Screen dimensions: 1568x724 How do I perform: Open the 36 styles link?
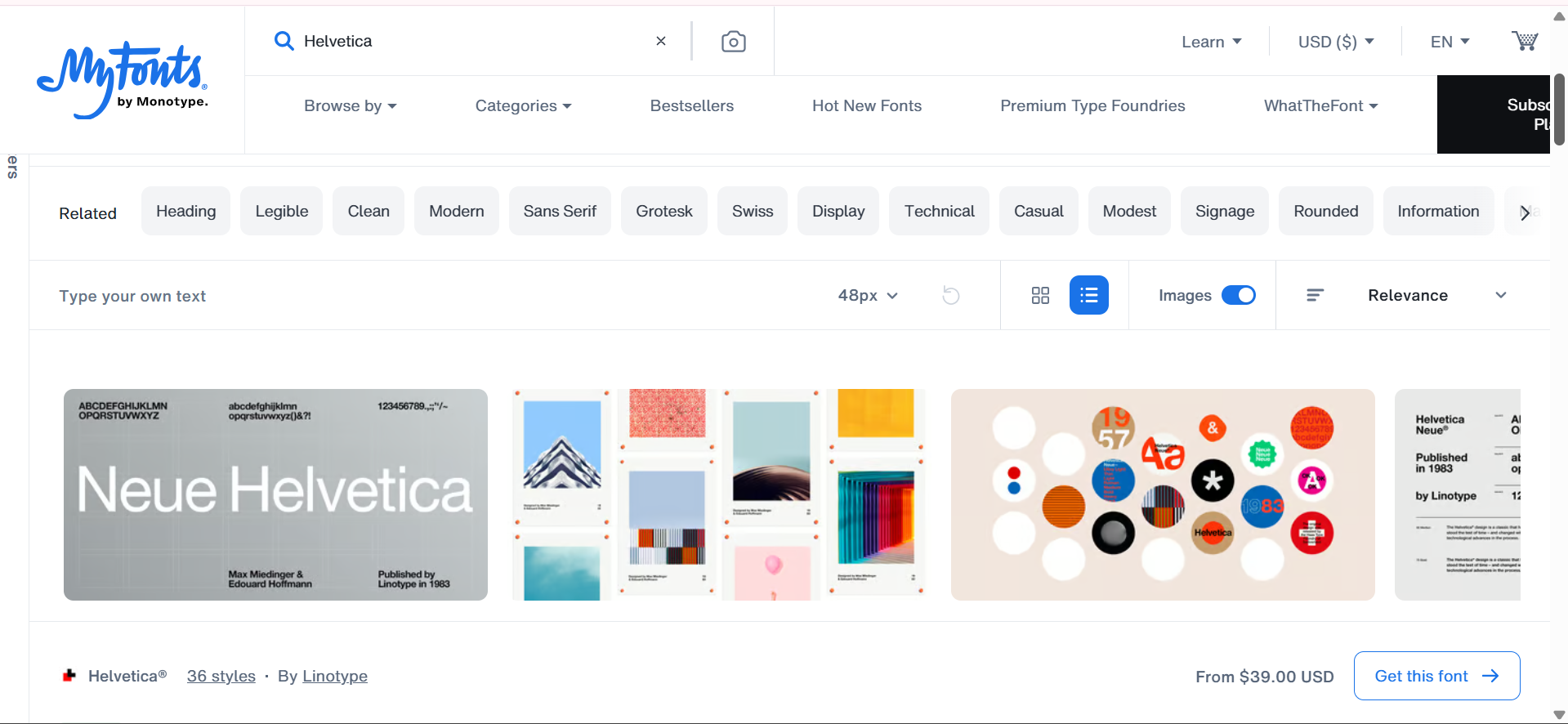221,676
